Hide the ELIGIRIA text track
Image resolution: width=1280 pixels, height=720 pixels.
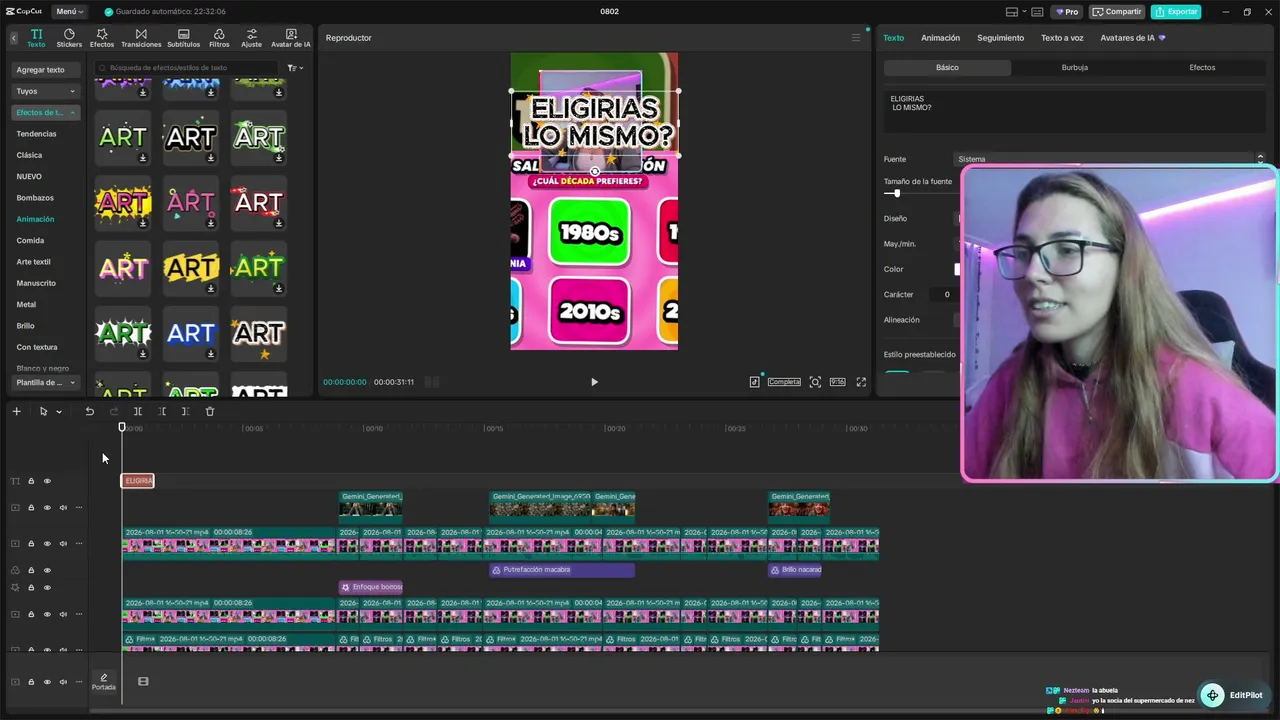click(x=47, y=481)
